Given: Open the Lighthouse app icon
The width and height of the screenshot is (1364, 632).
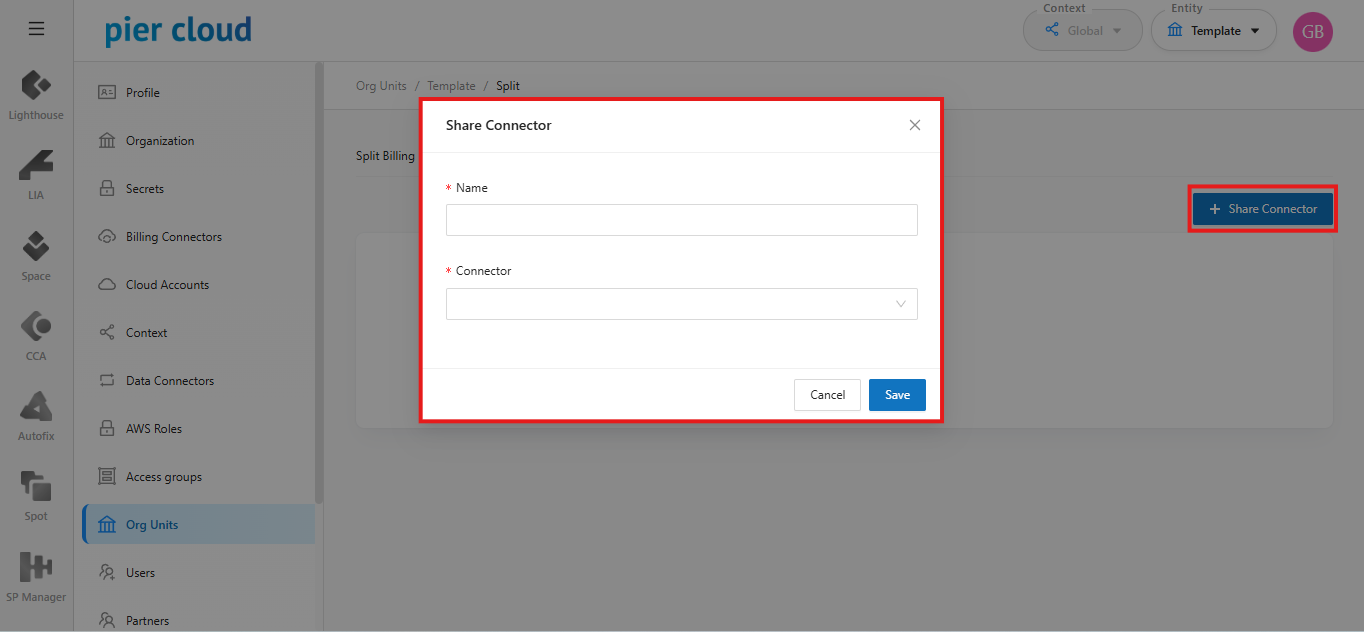Looking at the screenshot, I should pos(36,86).
